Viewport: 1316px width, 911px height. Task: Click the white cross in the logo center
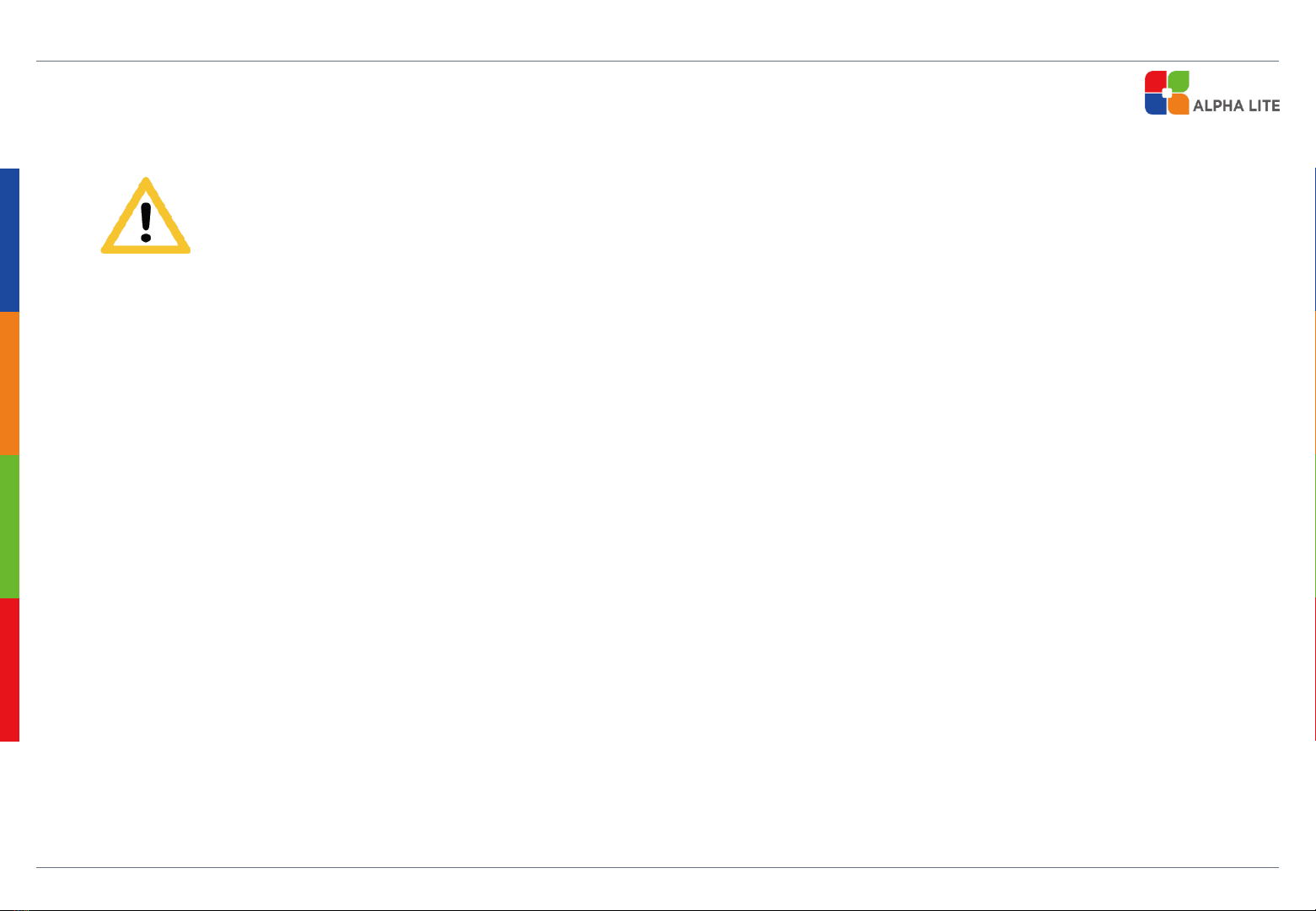1167,93
